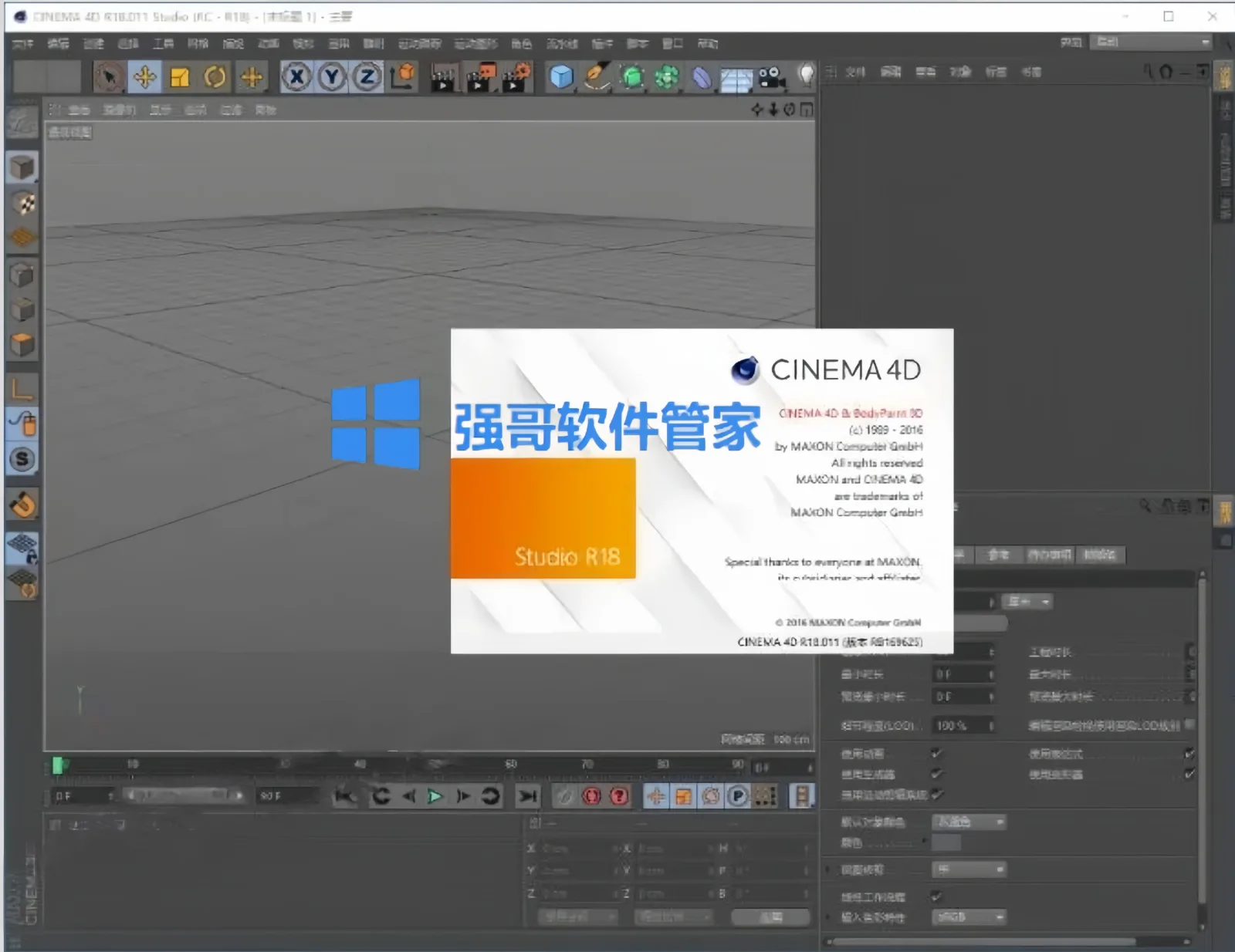Toggle the 使用生成器 checkbox

click(936, 774)
